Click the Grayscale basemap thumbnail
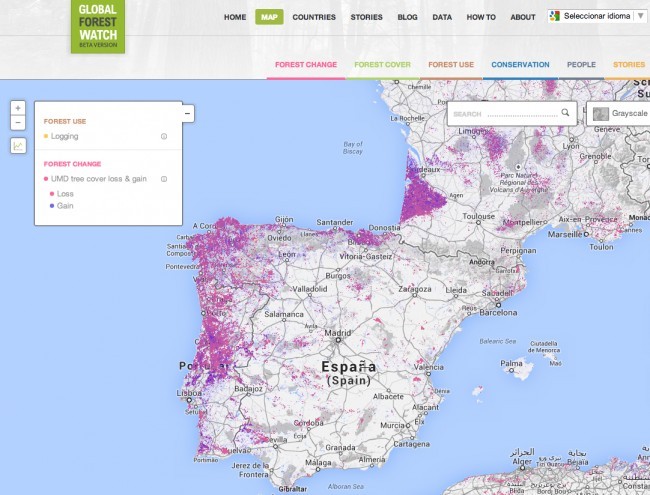Screen dimensions: 650x495 (x=601, y=114)
